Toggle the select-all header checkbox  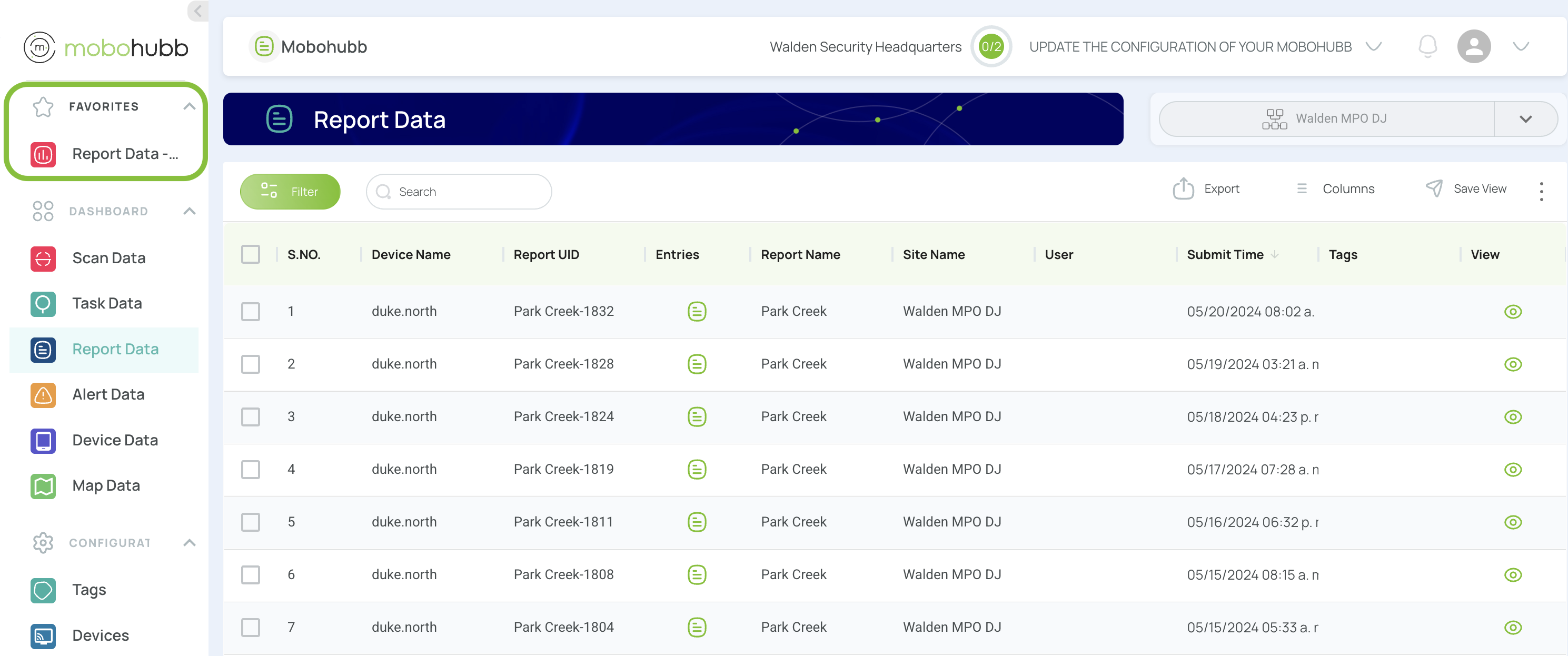[x=251, y=254]
